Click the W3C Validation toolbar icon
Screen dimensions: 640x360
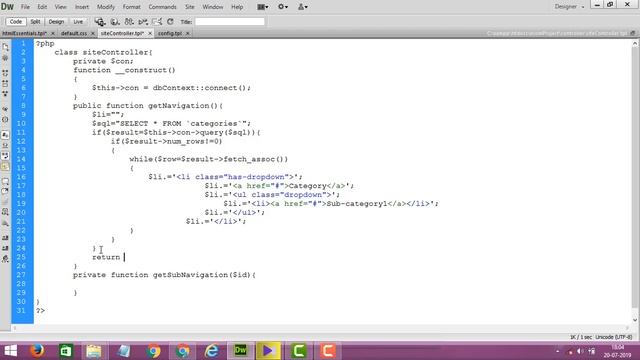(x=143, y=22)
